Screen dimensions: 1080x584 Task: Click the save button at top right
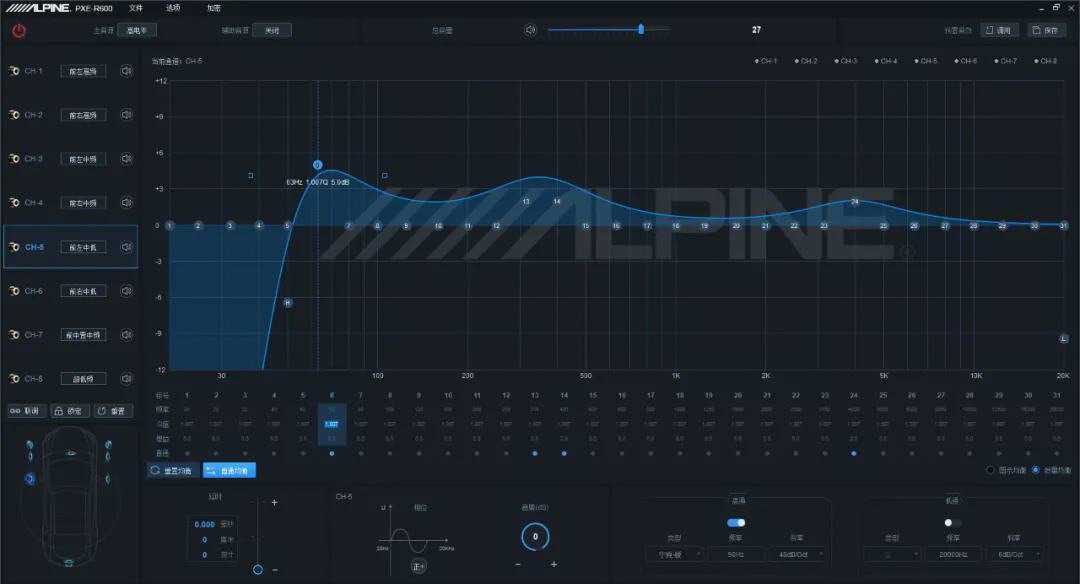pyautogui.click(x=1046, y=30)
